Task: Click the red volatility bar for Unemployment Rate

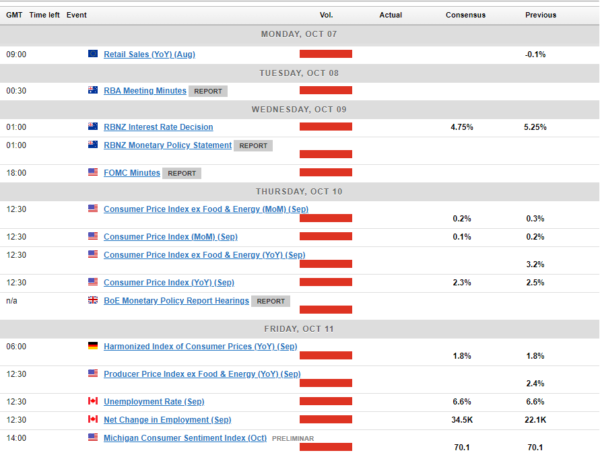Action: click(x=327, y=401)
